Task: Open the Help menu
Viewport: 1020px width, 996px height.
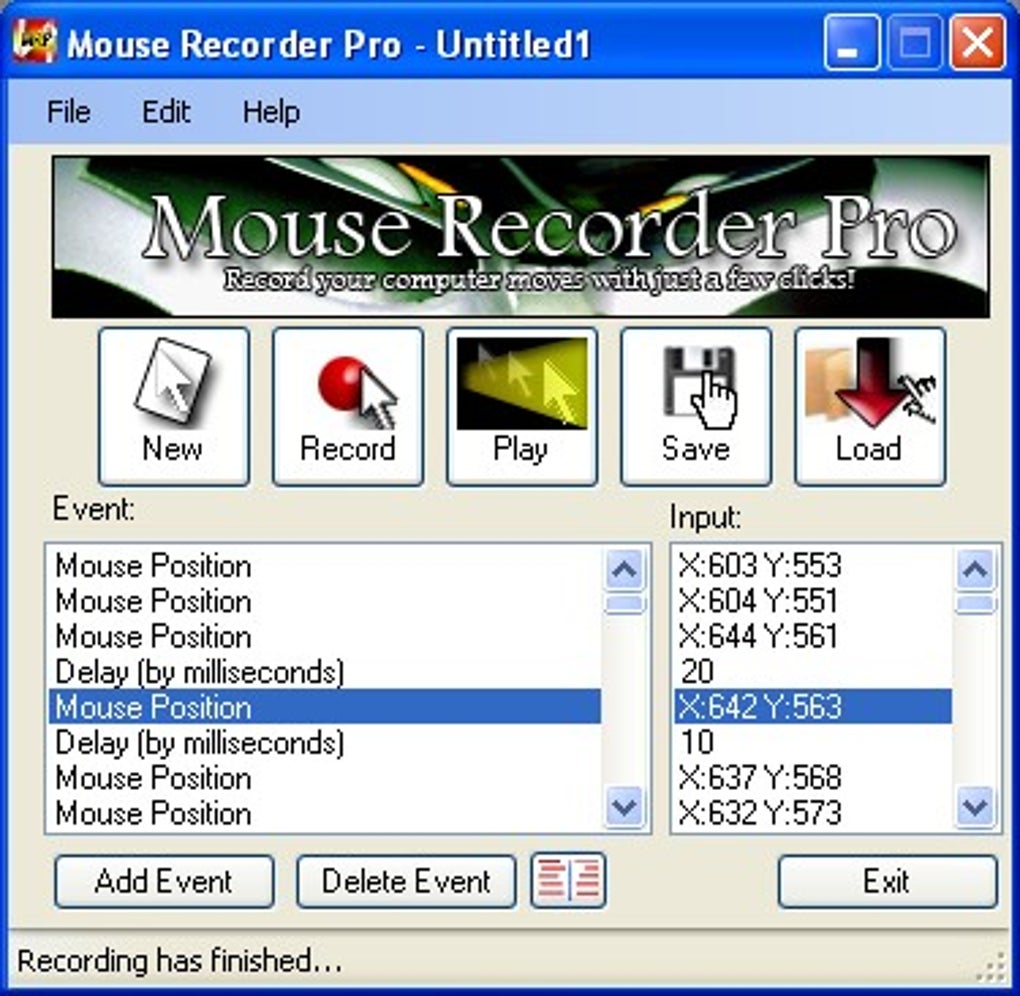Action: 271,112
